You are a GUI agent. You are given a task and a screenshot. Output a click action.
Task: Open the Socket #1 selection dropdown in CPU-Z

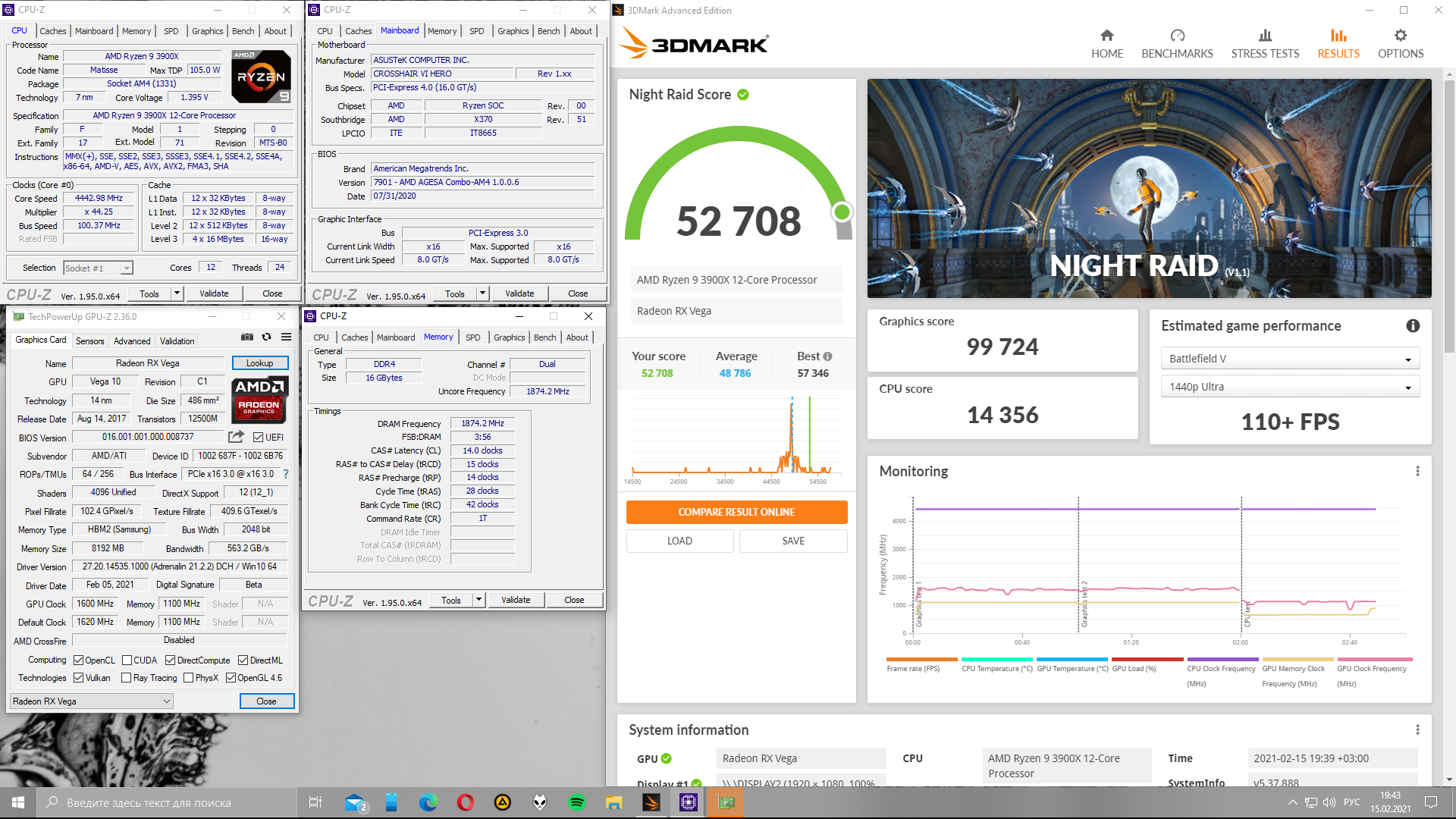point(99,268)
